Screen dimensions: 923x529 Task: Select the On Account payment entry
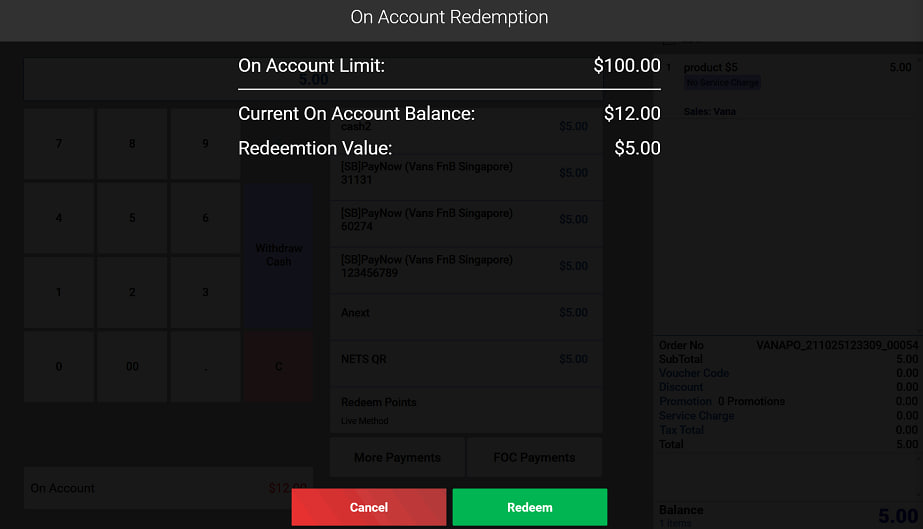pyautogui.click(x=168, y=488)
